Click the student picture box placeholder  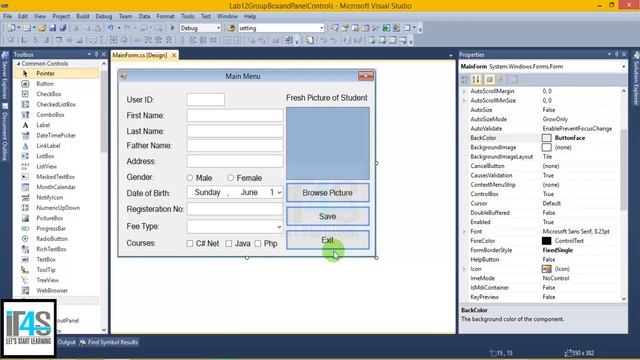pos(328,143)
